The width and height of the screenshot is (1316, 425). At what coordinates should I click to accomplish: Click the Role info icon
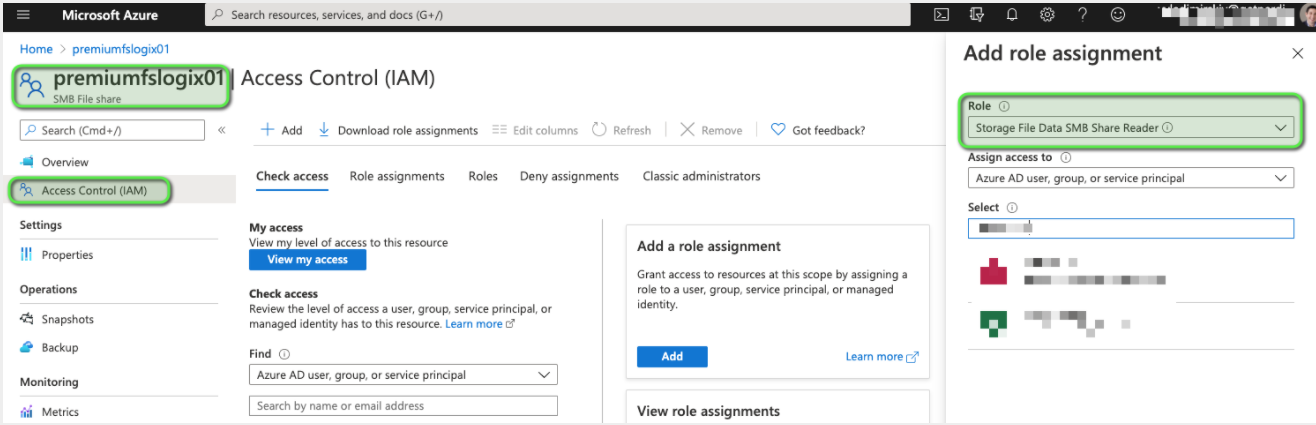(1004, 106)
